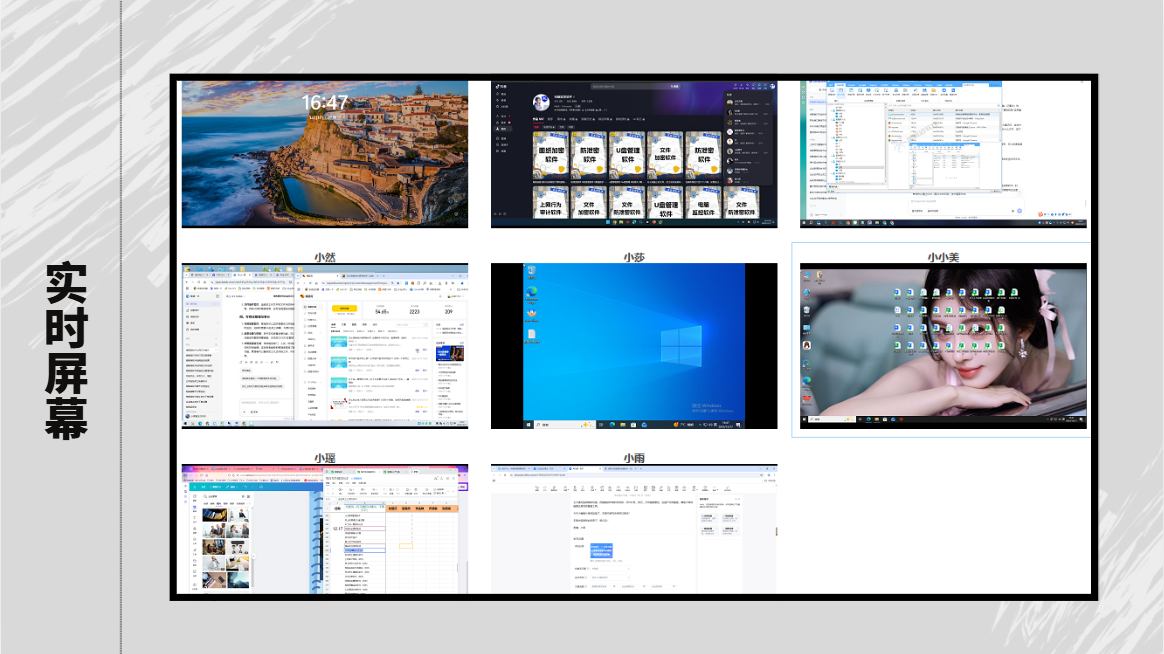Screen dimensions: 1164x654
Task: Click the 上网行为审计软件 card in dark screen
Action: [551, 203]
